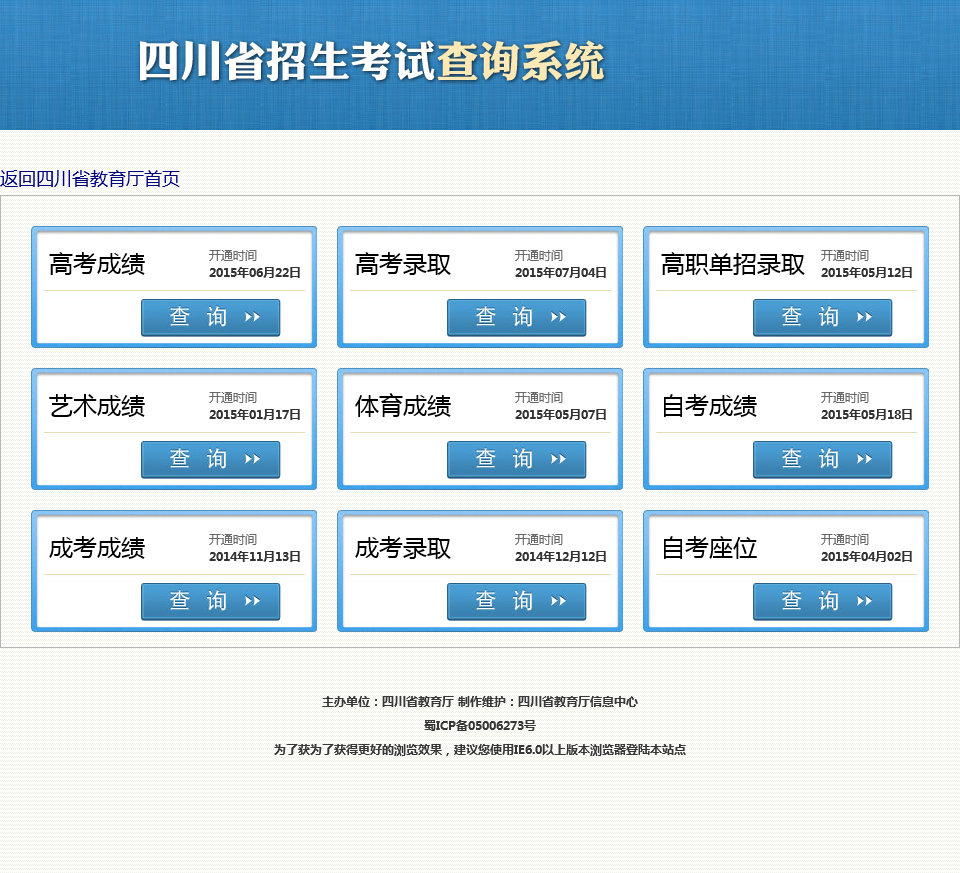Screen dimensions: 960x873
Task: Click the date 2015年05月18日
Action: coord(867,414)
